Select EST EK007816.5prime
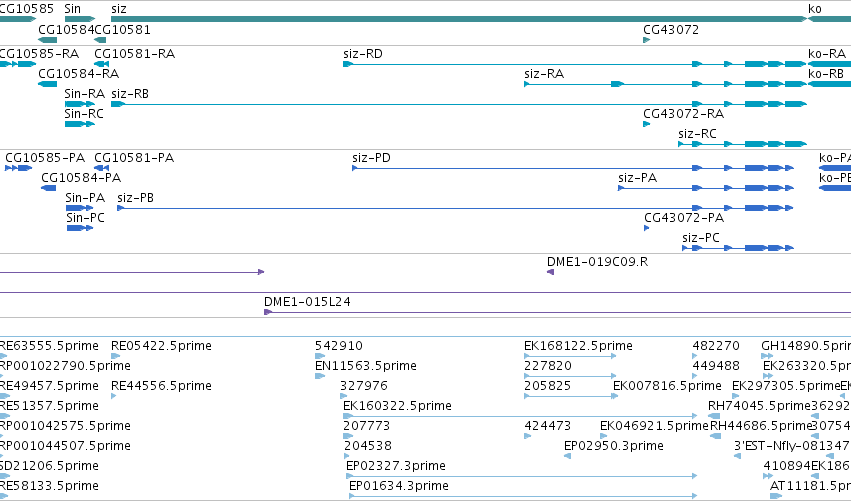The width and height of the screenshot is (851, 501). click(x=667, y=386)
